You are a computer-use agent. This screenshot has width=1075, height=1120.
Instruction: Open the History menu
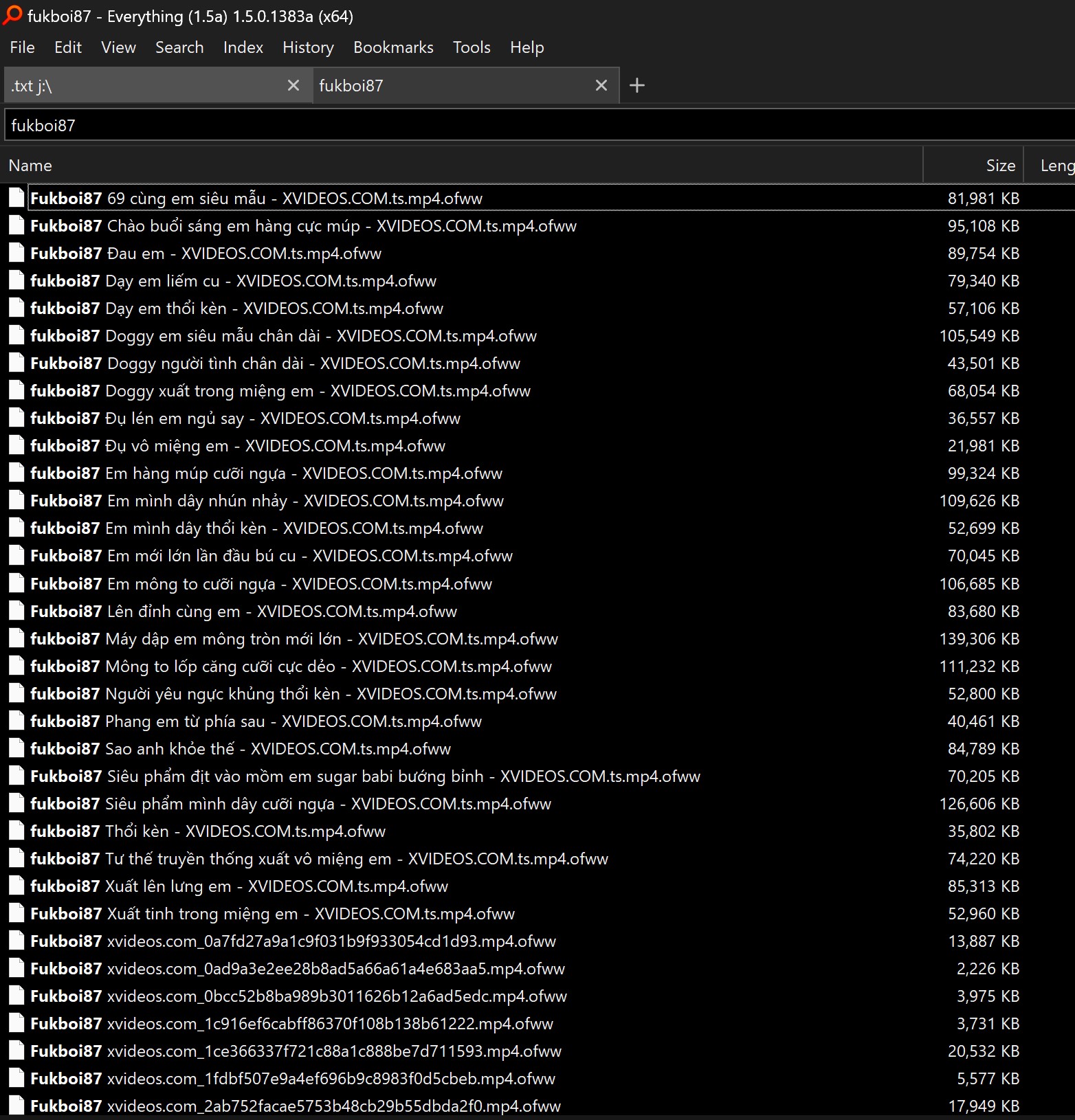pos(308,47)
